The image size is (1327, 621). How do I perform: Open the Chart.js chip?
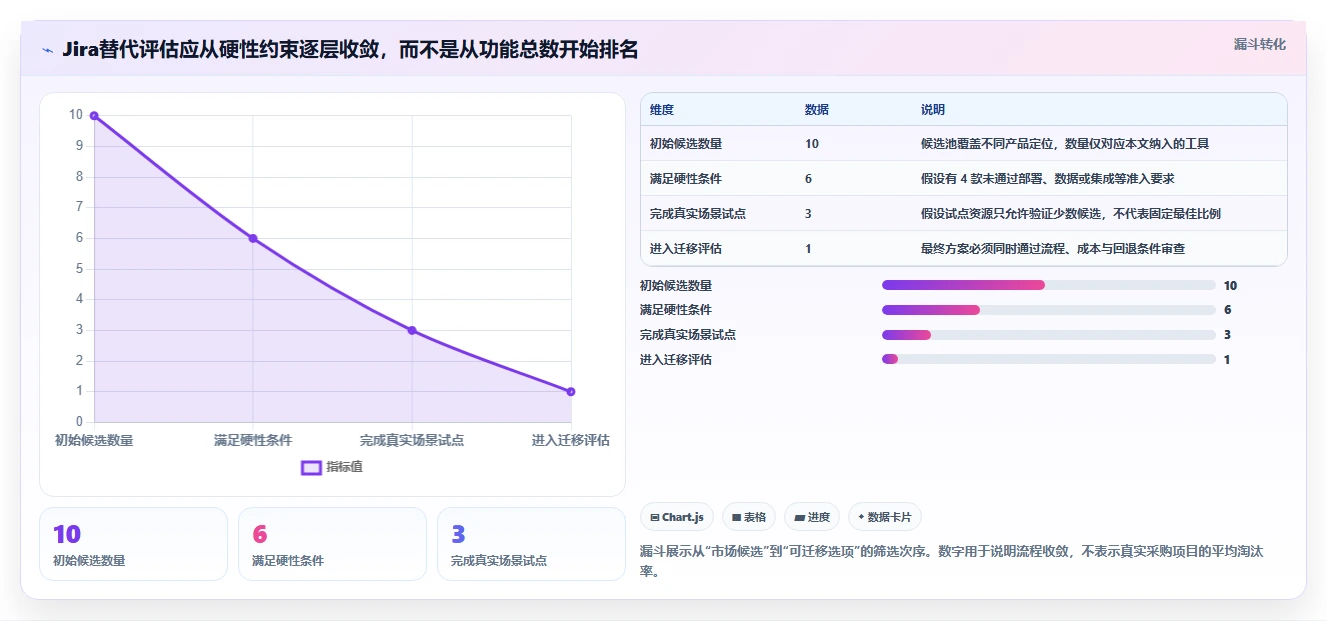[677, 517]
